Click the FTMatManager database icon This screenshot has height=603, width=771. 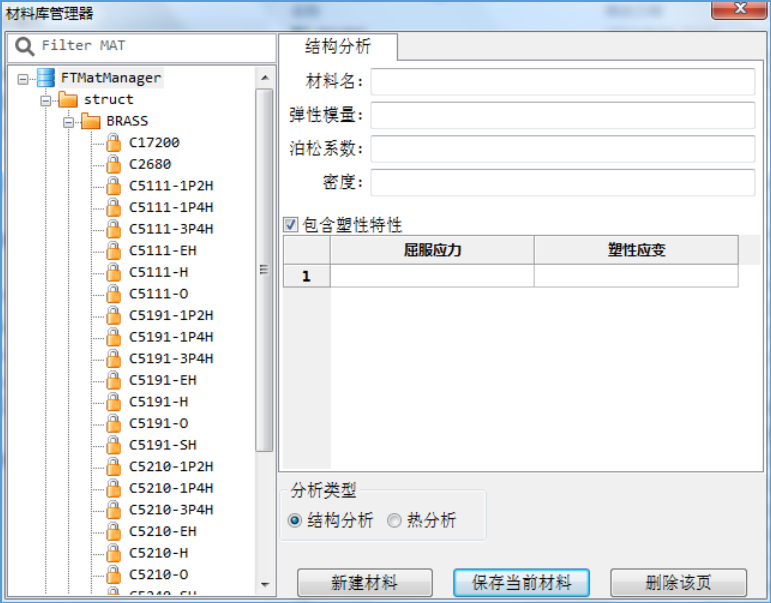(45, 78)
